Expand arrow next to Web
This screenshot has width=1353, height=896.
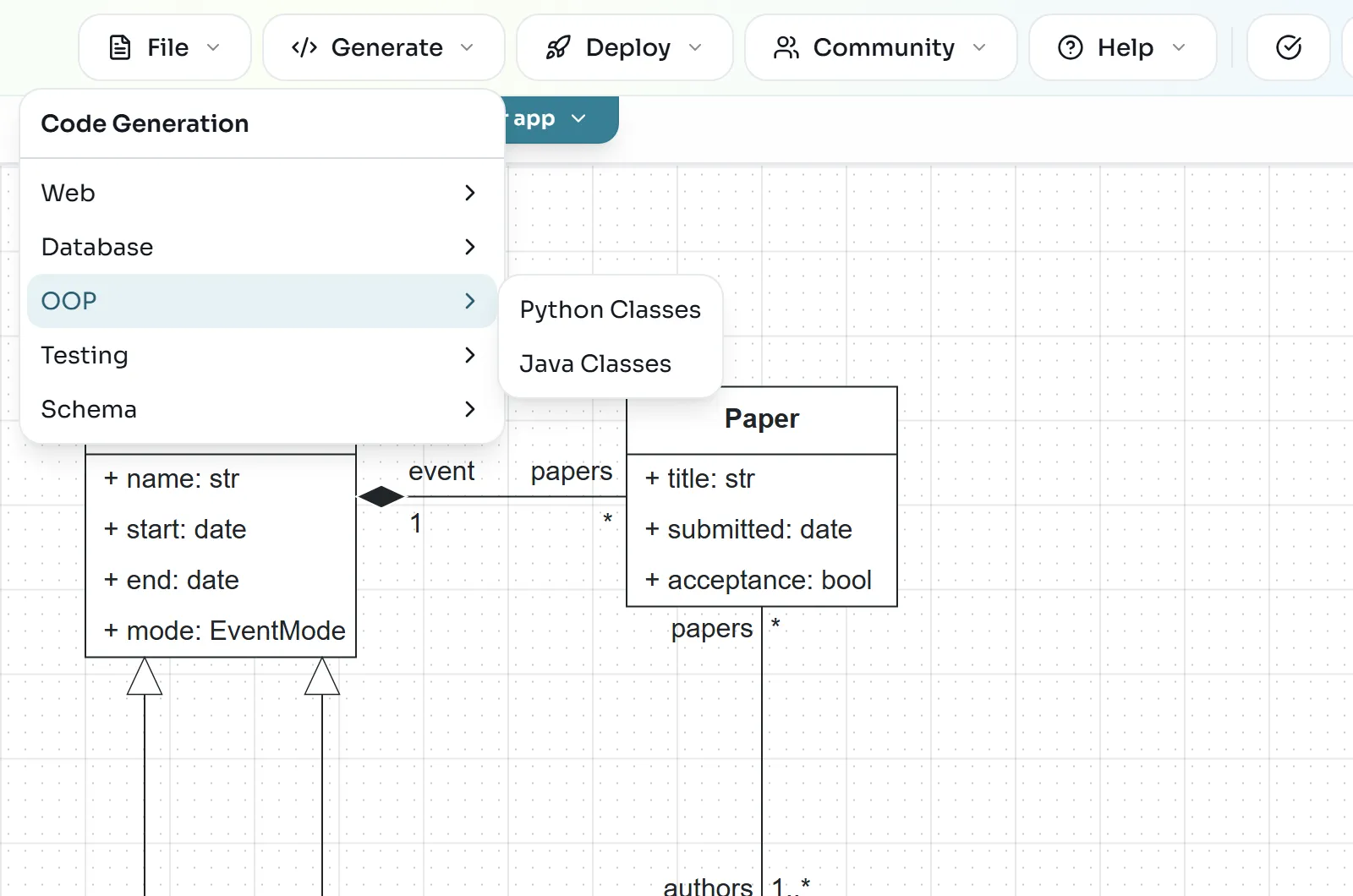pyautogui.click(x=470, y=193)
